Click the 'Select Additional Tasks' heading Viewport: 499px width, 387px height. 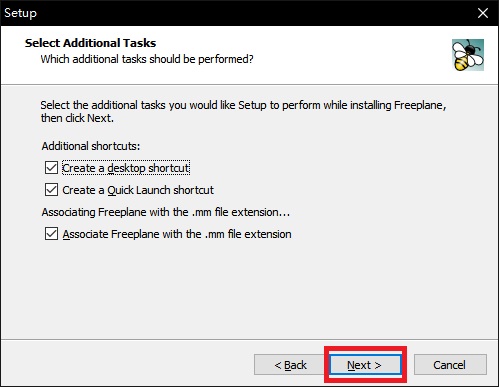click(x=90, y=43)
